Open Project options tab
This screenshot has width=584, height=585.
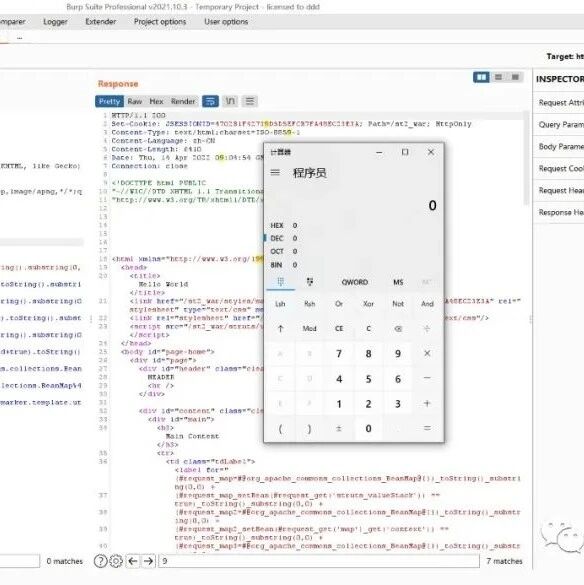160,22
